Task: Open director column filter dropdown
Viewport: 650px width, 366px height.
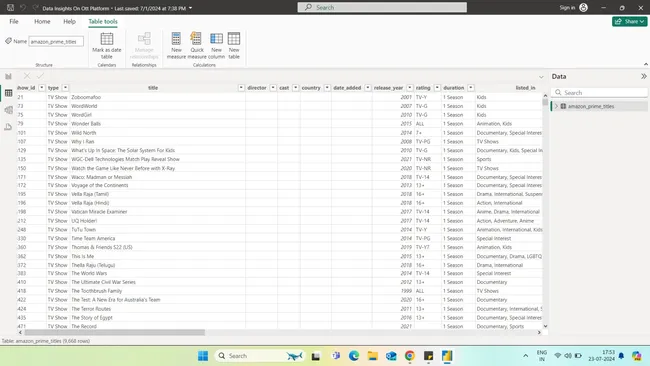Action: coord(273,87)
